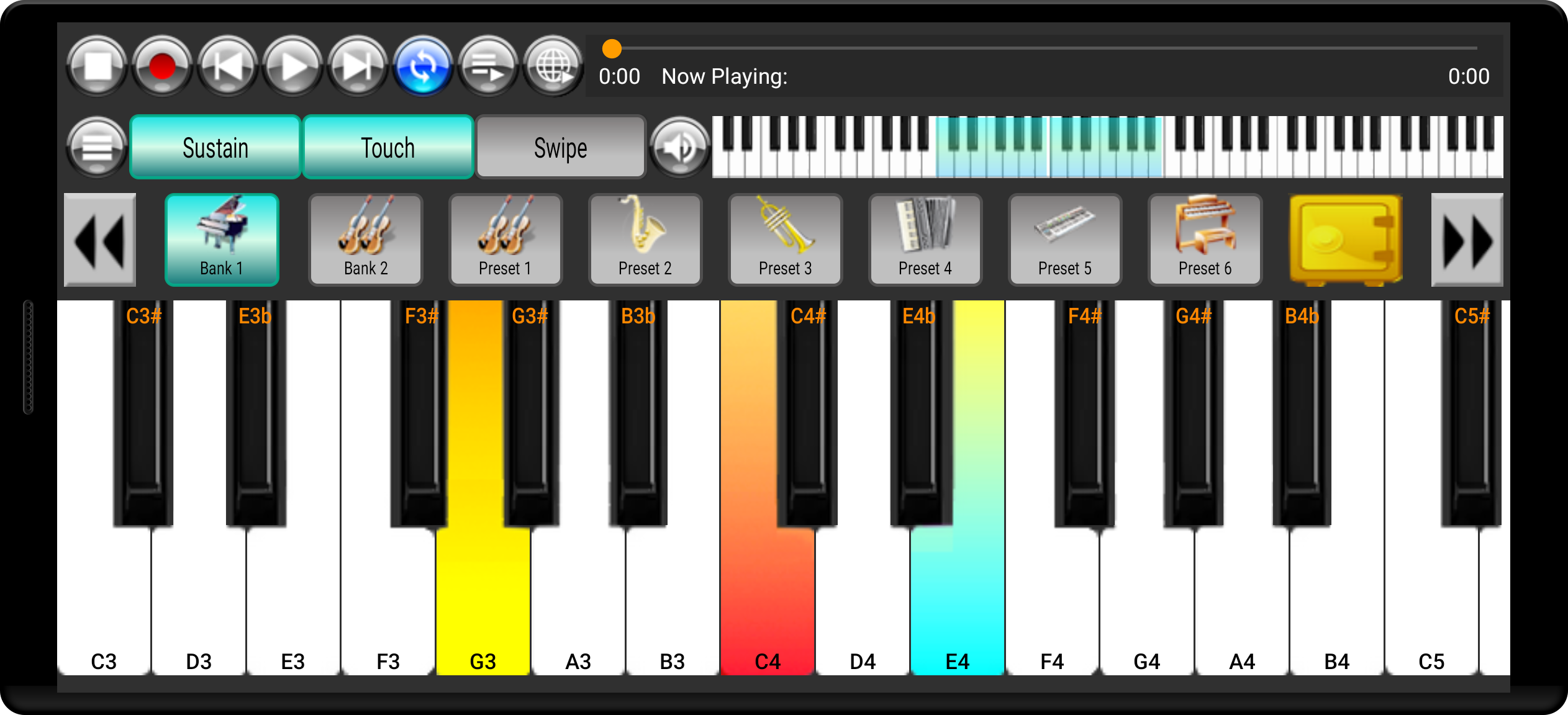Image resolution: width=1568 pixels, height=715 pixels.
Task: Tap the cyan highlighted E4 key
Action: (958, 602)
